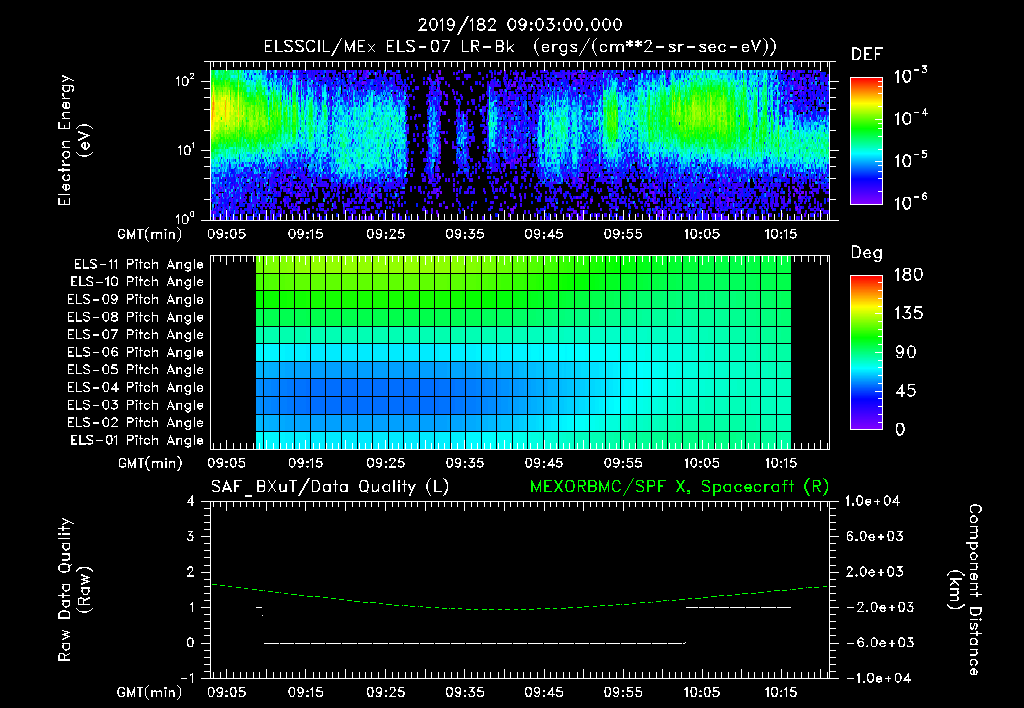This screenshot has height=708, width=1024.
Task: Click the white data quality line at 0
Action: point(475,643)
